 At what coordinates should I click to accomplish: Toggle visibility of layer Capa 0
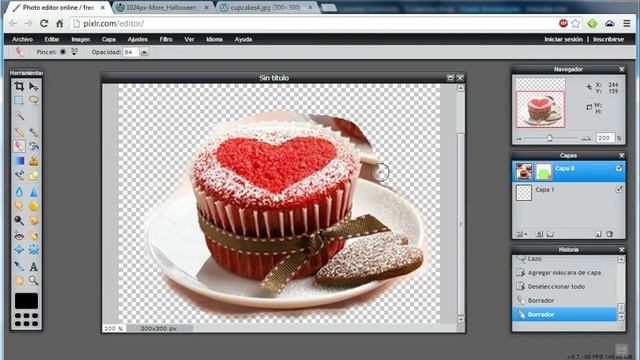pos(619,168)
